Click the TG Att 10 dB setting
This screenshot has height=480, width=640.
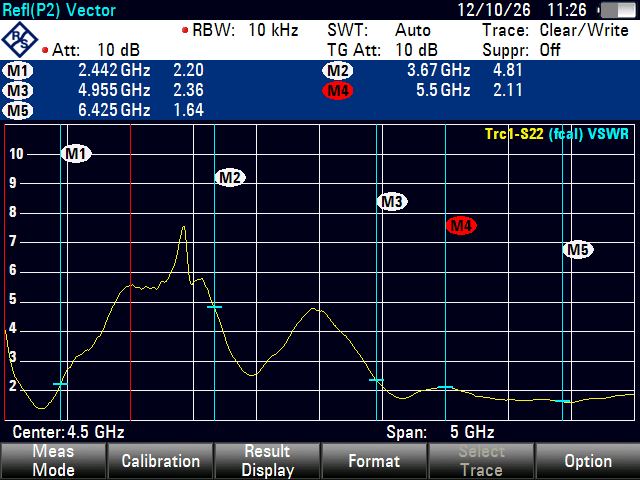[x=382, y=50]
